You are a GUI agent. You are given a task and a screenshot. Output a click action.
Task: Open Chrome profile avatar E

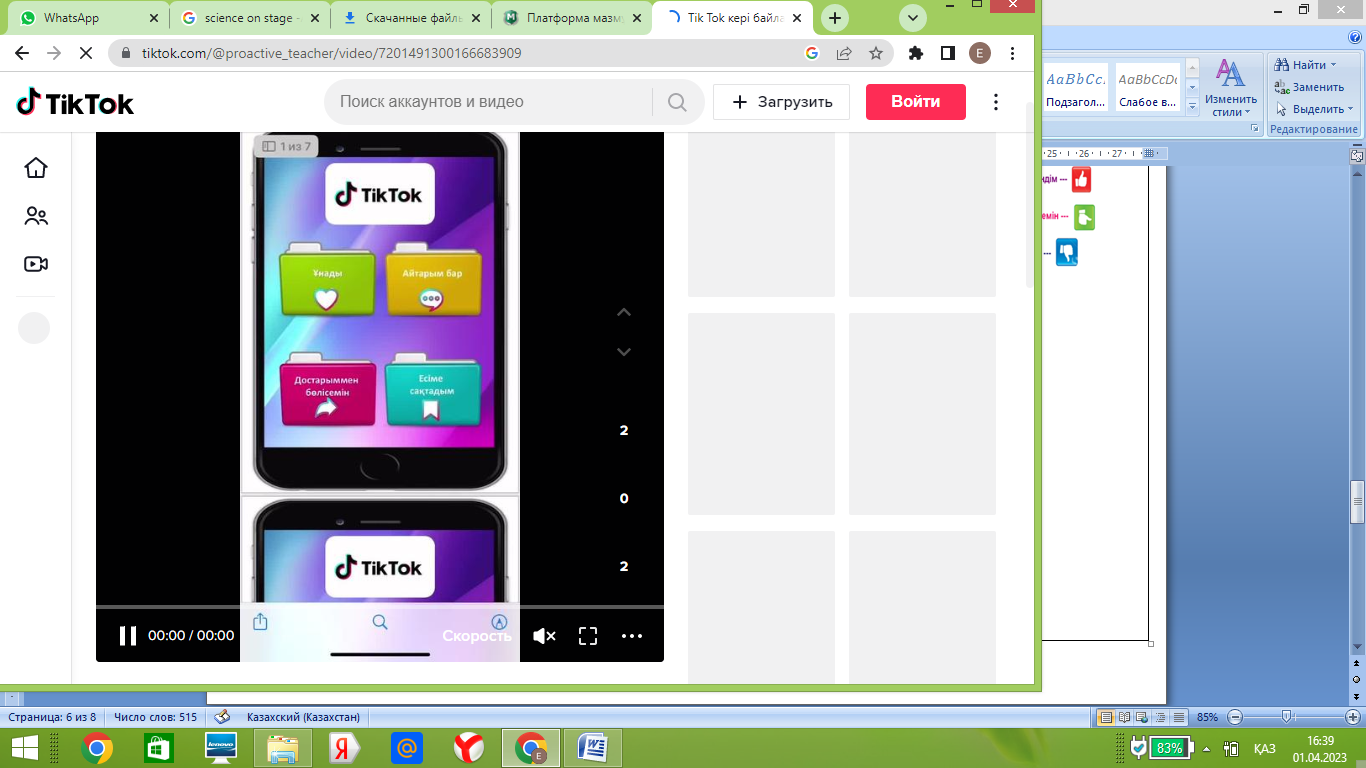pos(980,53)
